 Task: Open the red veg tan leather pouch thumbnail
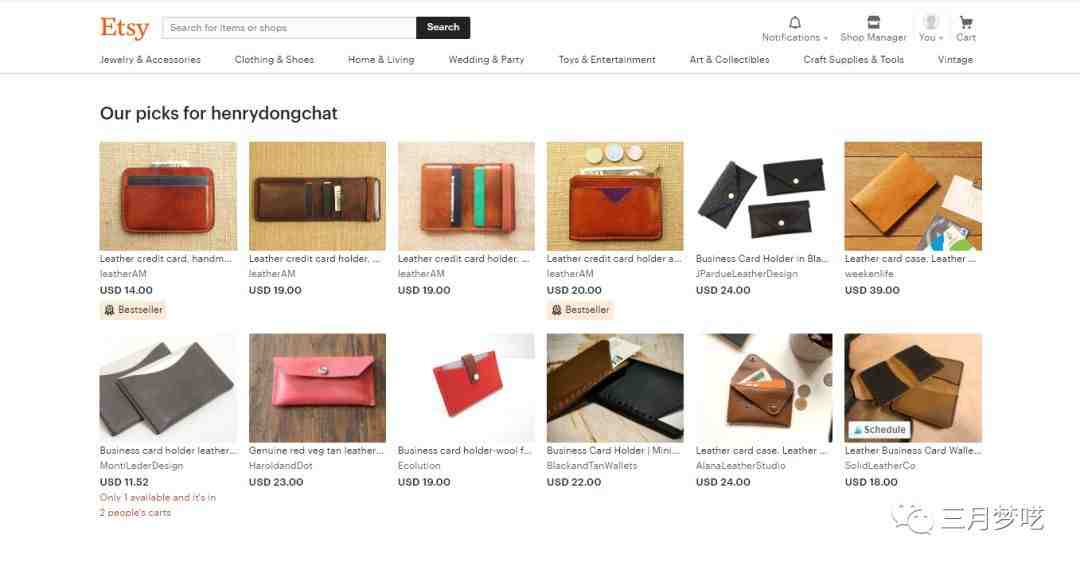[x=318, y=388]
